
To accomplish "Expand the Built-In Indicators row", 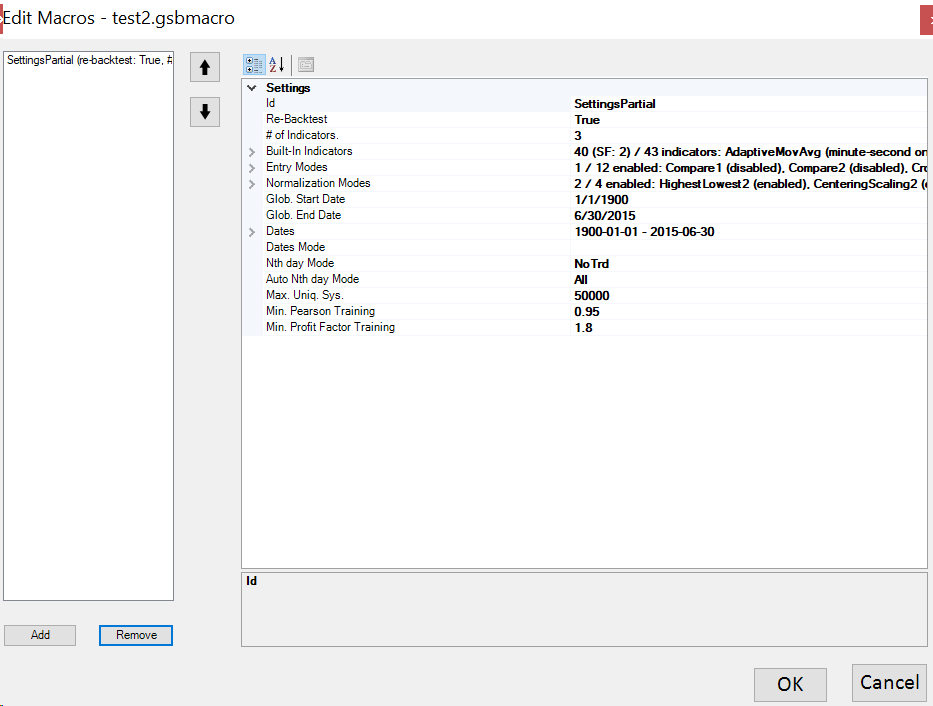I will (x=252, y=152).
